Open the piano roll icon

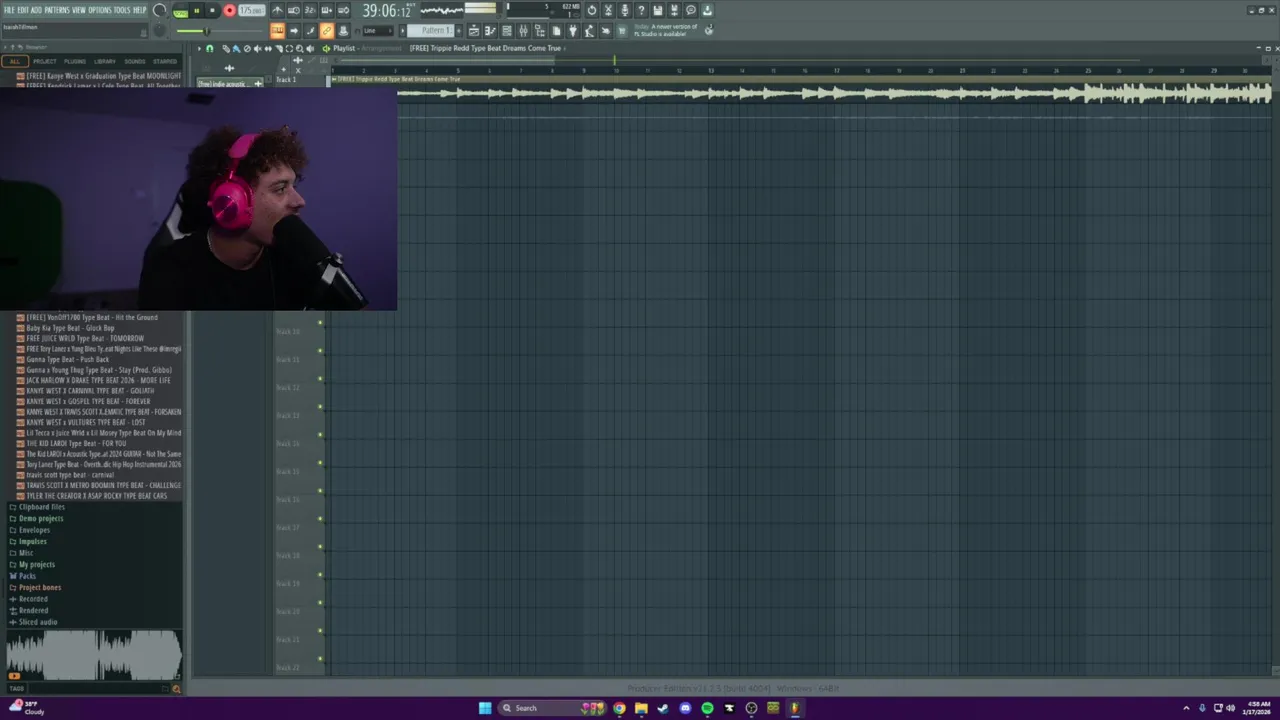point(490,31)
